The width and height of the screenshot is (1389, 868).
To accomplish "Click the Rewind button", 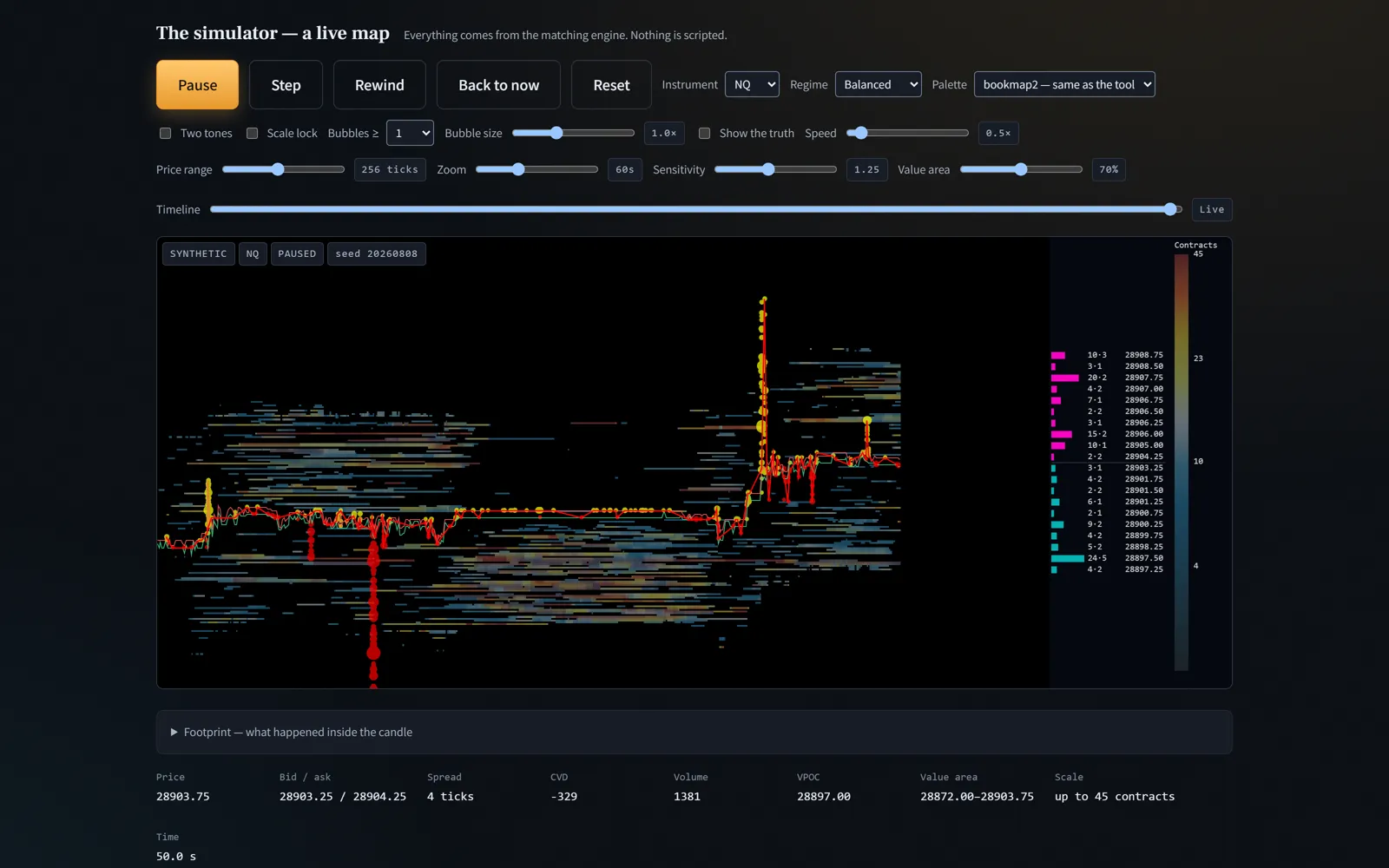I will 379,85.
